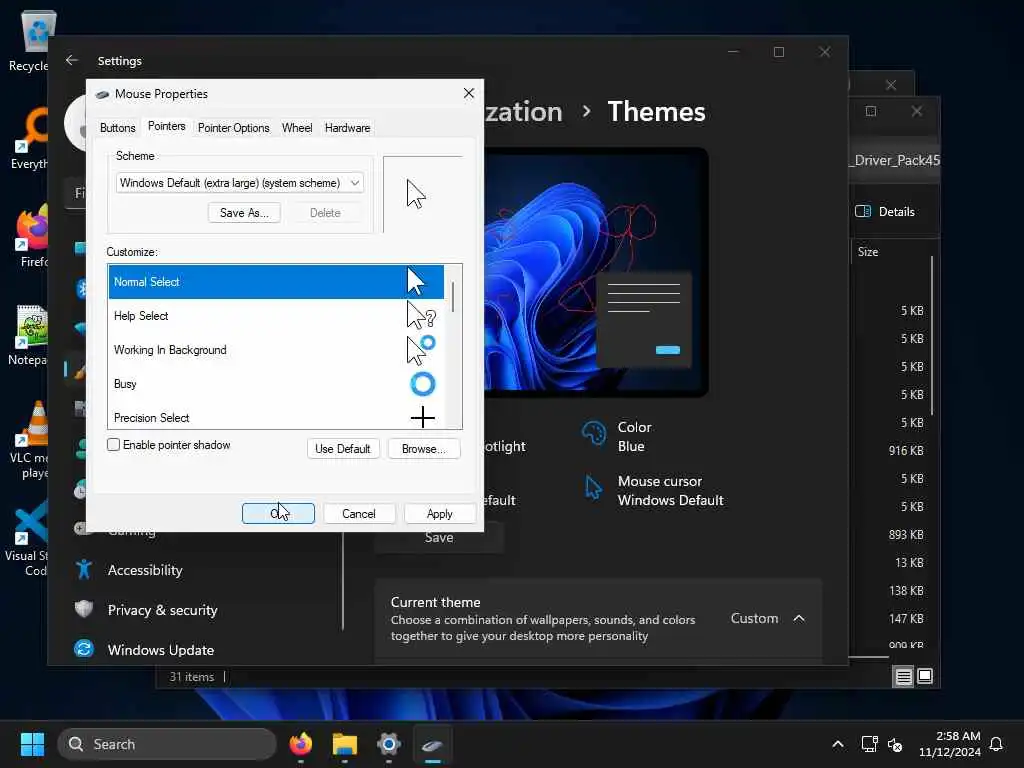Open the Wheel tab
This screenshot has width=1024, height=768.
[x=297, y=128]
